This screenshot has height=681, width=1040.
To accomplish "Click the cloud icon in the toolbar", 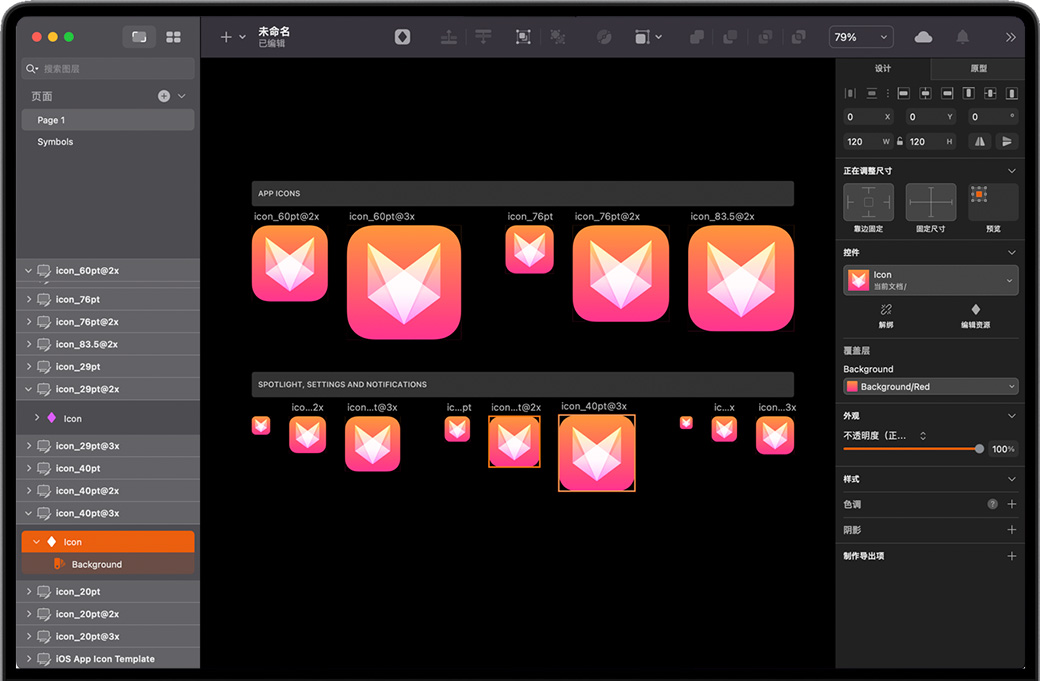I will pyautogui.click(x=923, y=37).
